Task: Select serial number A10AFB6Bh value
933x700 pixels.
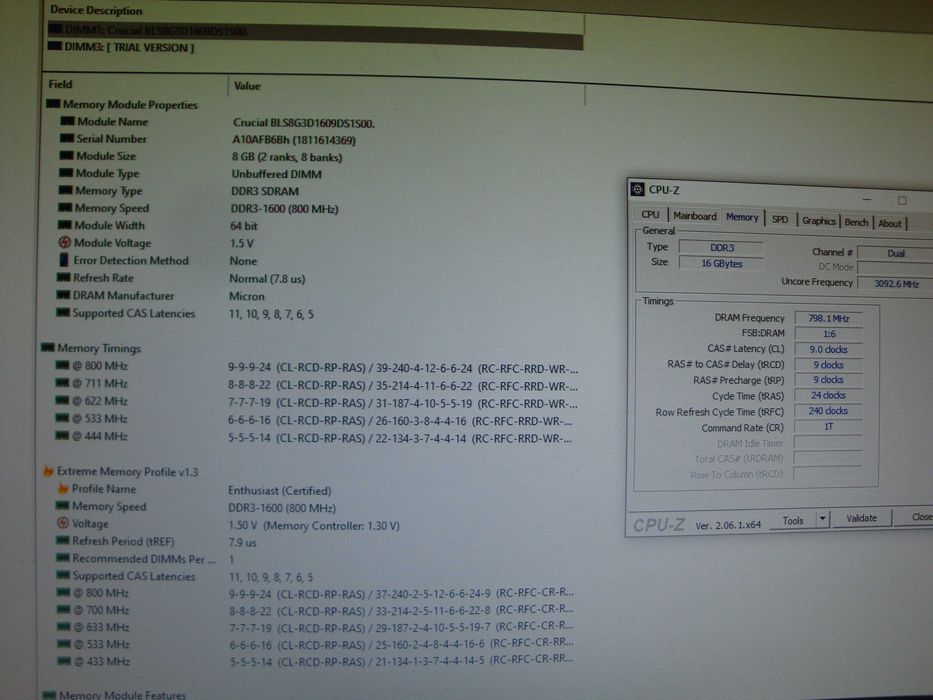Action: point(293,140)
